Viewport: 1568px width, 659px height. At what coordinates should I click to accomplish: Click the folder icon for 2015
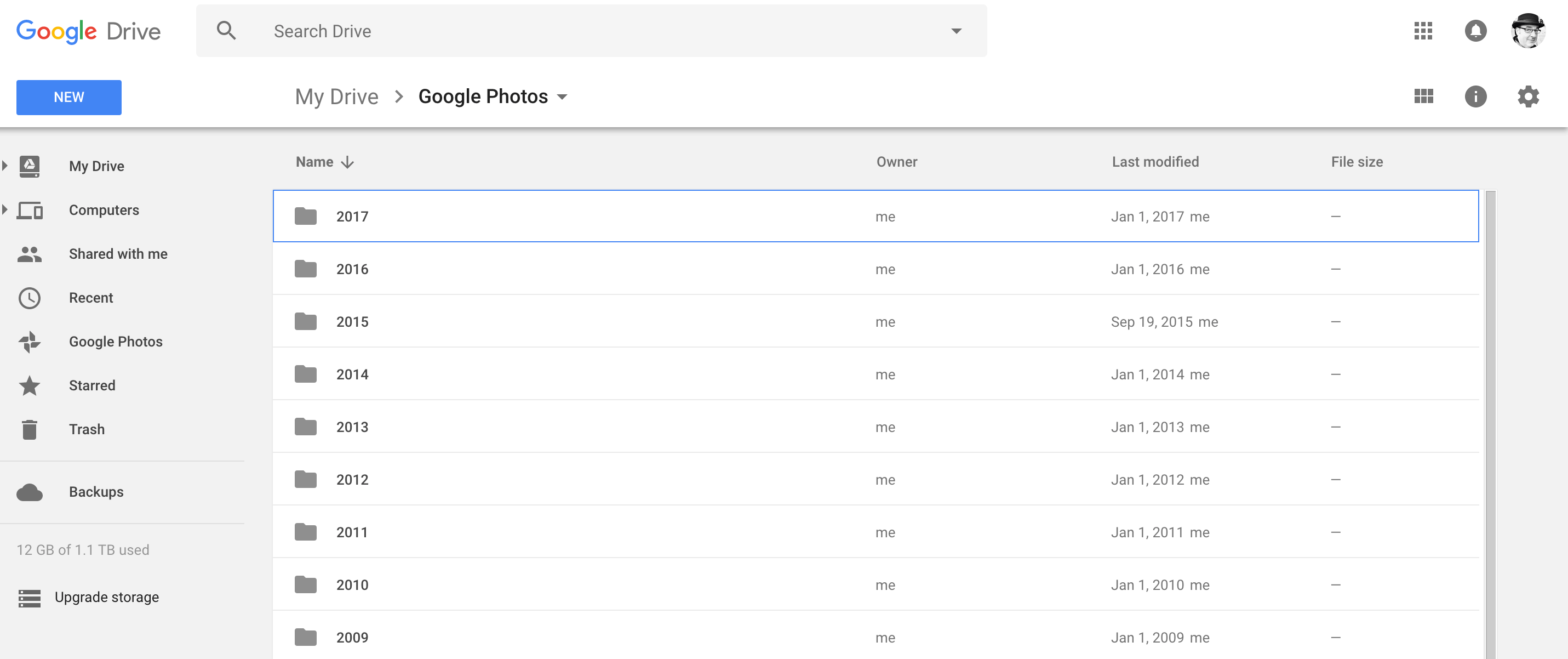[306, 322]
